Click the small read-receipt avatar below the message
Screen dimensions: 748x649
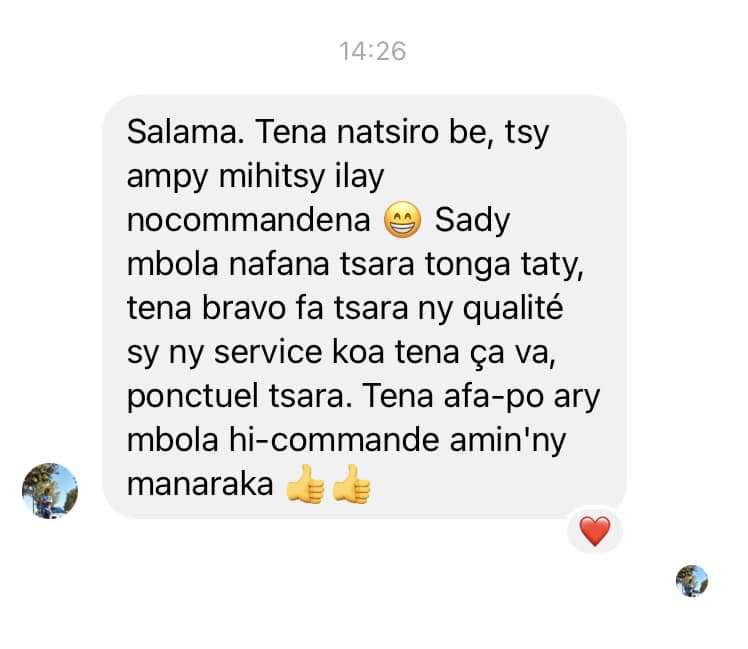(692, 581)
